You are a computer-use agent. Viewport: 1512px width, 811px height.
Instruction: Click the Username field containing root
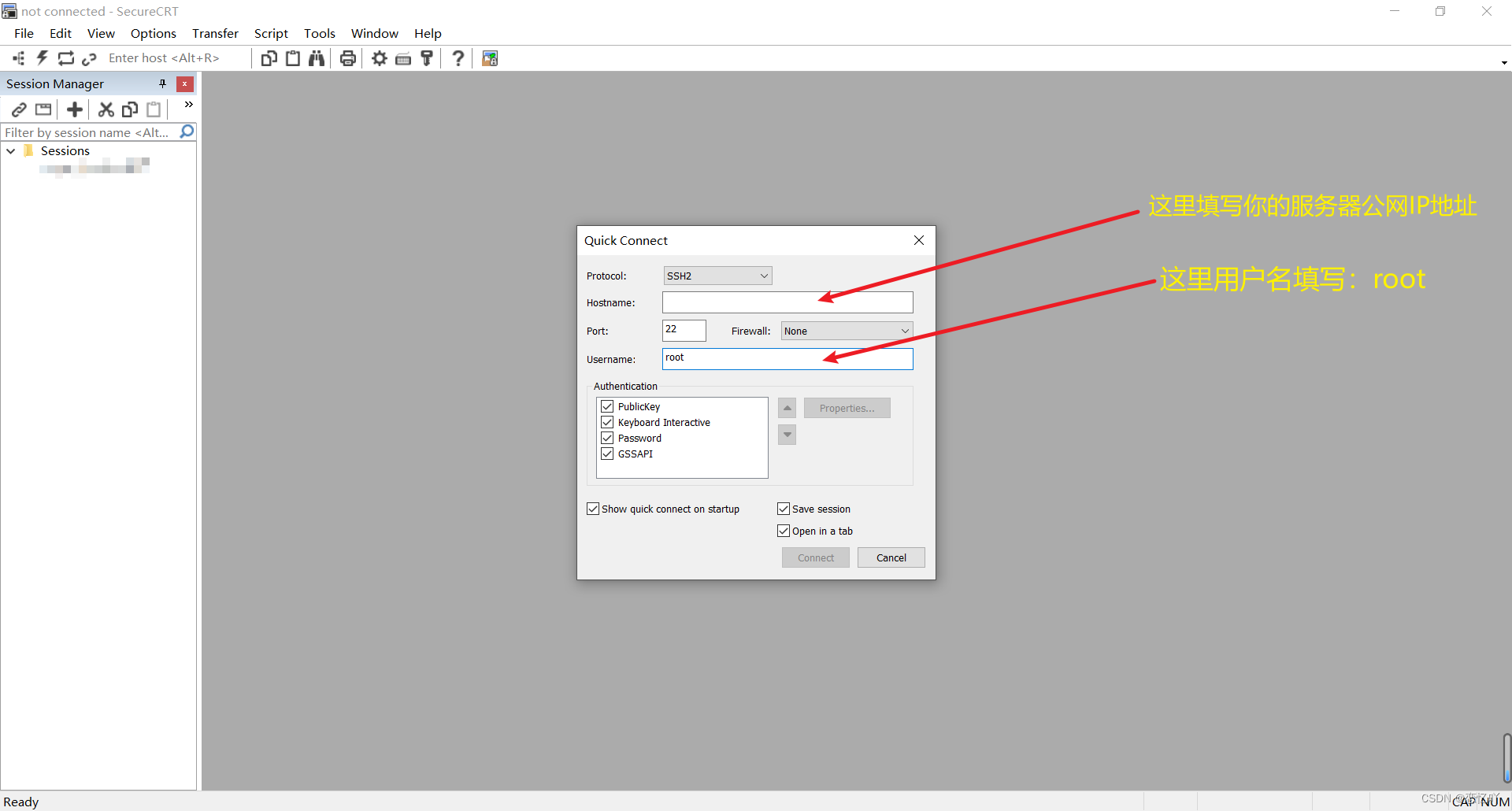pos(787,359)
